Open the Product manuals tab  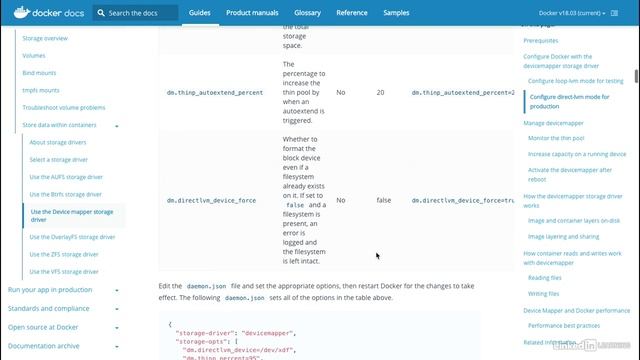coord(252,13)
